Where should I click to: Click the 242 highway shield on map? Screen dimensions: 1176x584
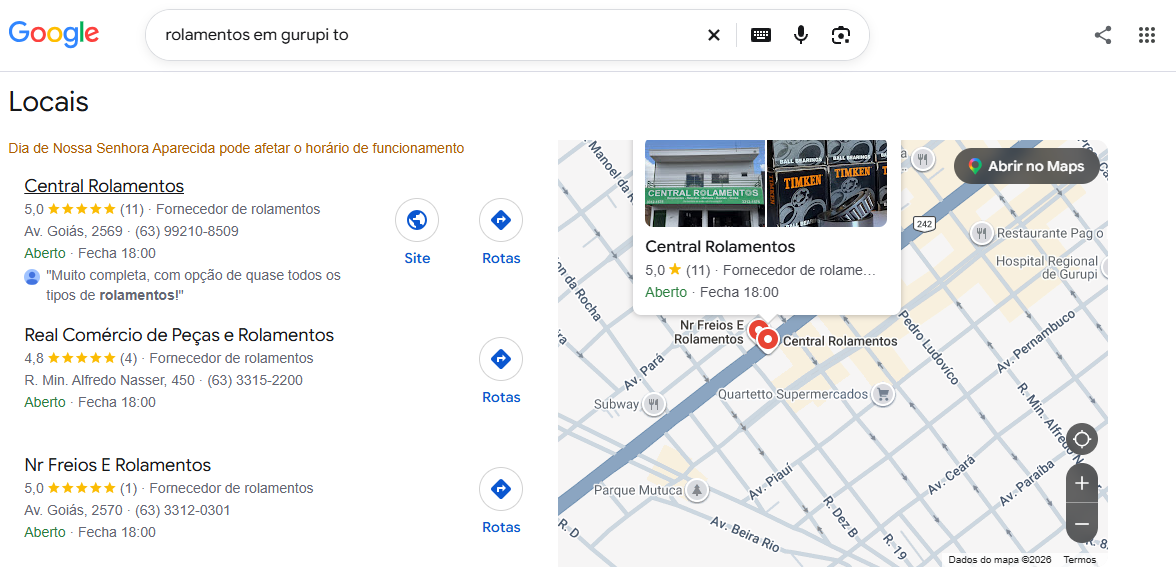tap(922, 223)
